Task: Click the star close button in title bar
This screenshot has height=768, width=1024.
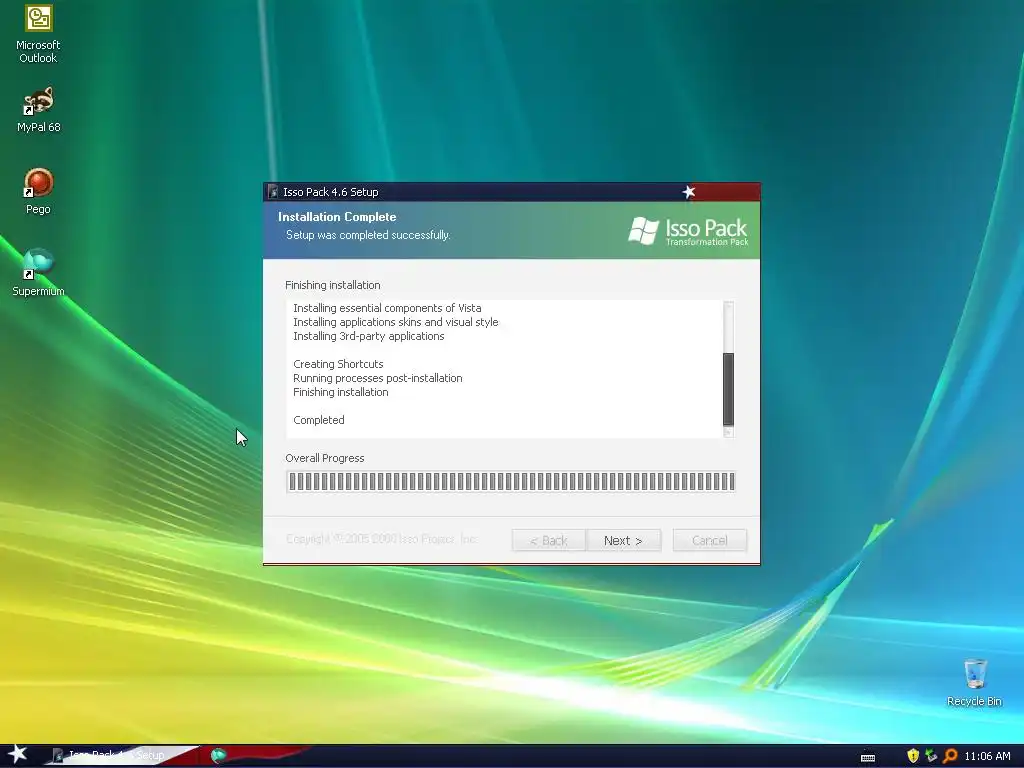Action: (x=689, y=192)
